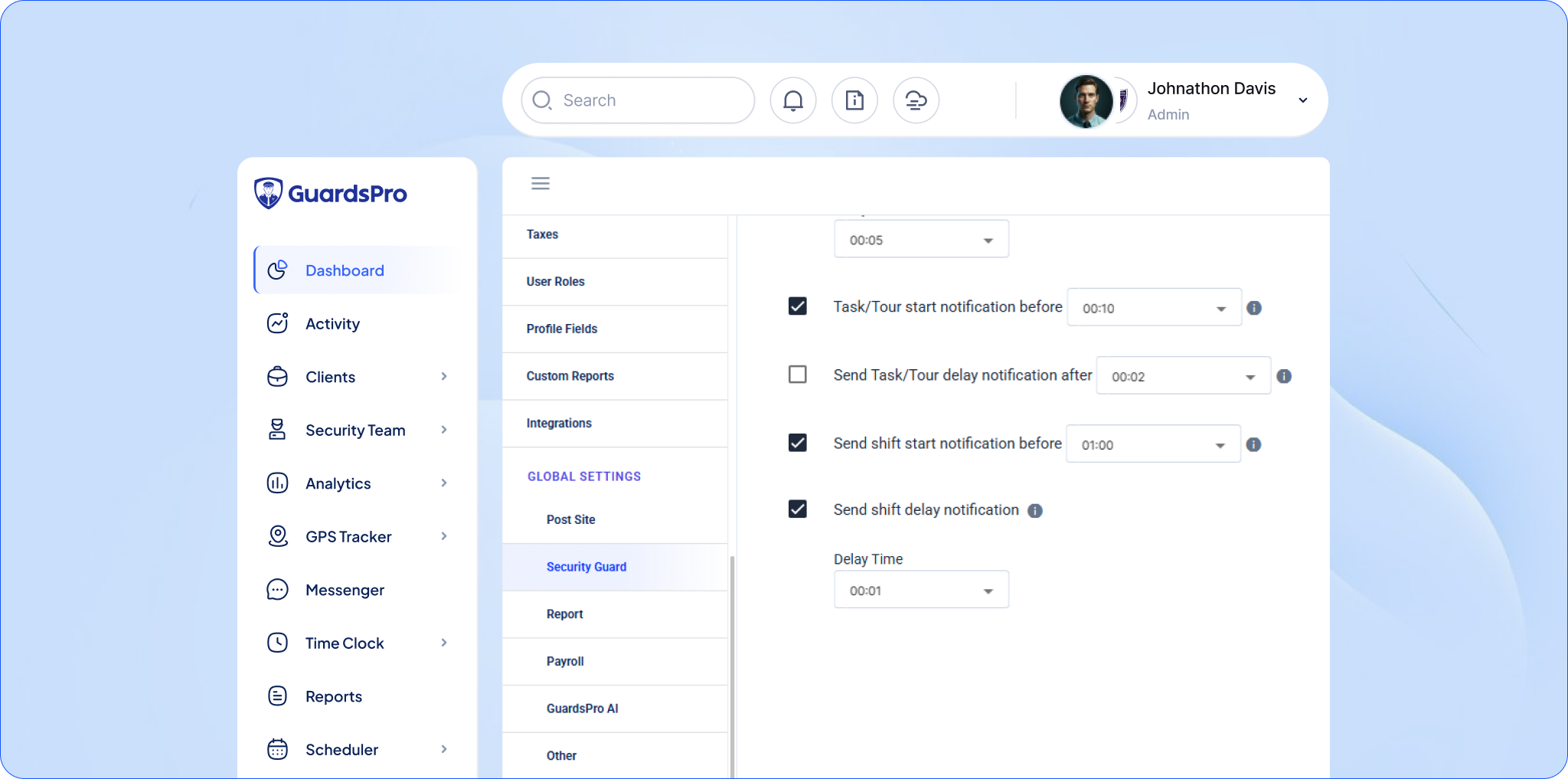Select Security Guard under Global Settings
The height and width of the screenshot is (779, 1568).
(x=615, y=567)
